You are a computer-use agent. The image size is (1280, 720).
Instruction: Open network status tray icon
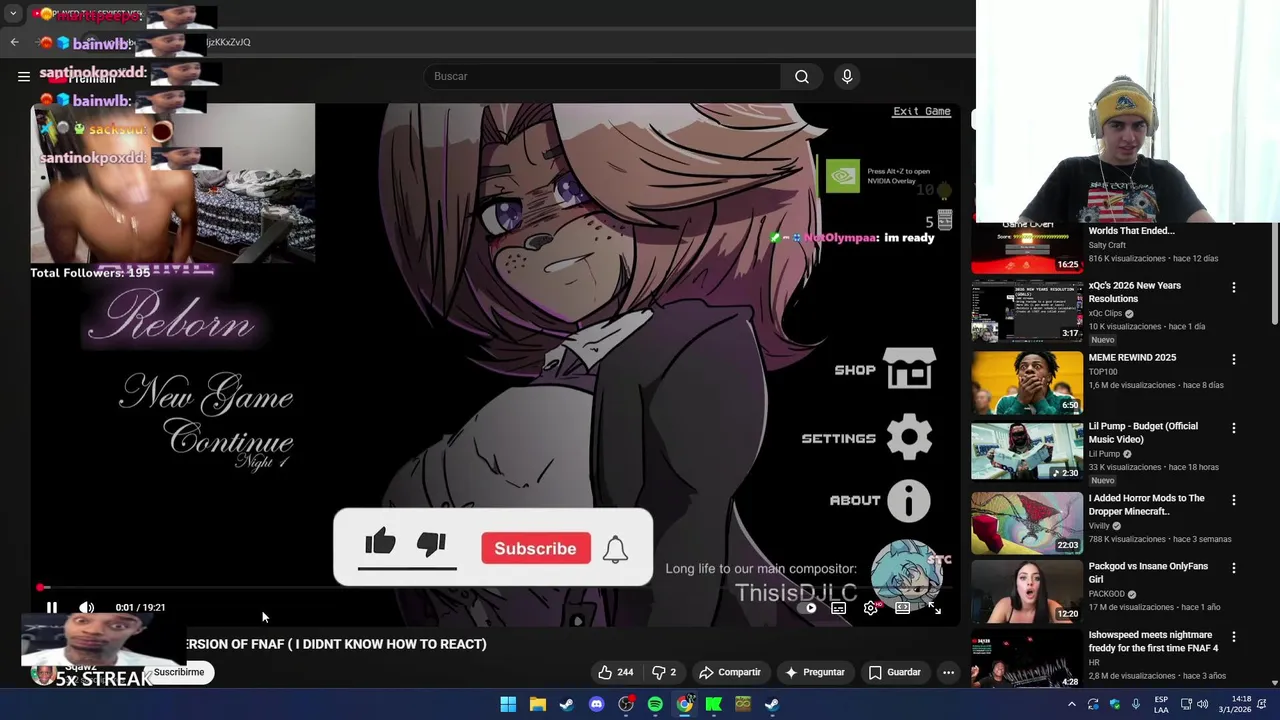click(x=1186, y=704)
